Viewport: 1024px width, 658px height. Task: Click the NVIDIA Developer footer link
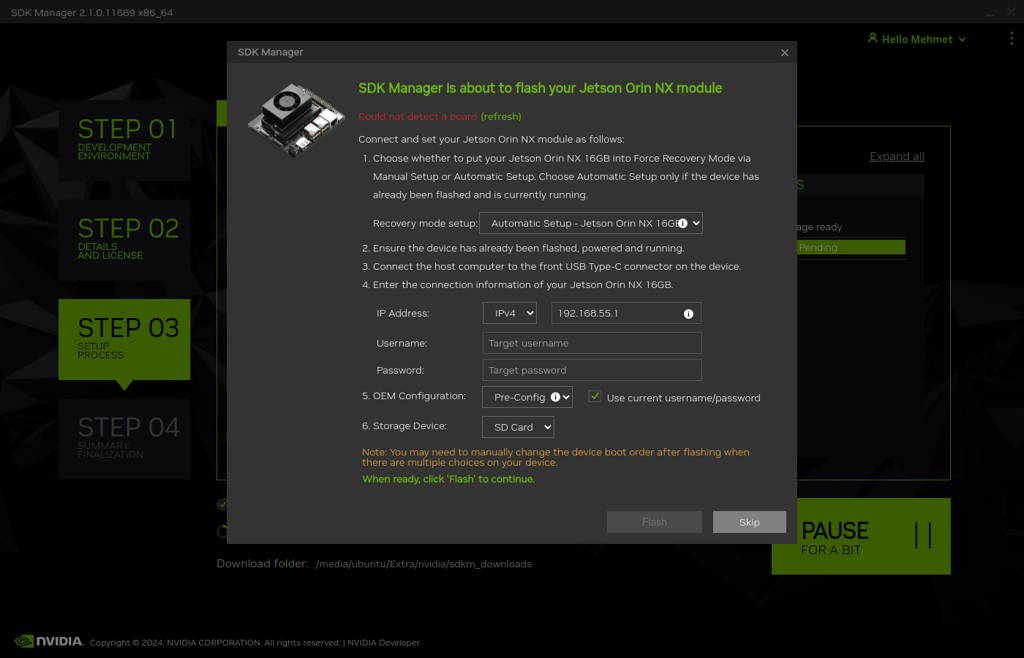[383, 642]
